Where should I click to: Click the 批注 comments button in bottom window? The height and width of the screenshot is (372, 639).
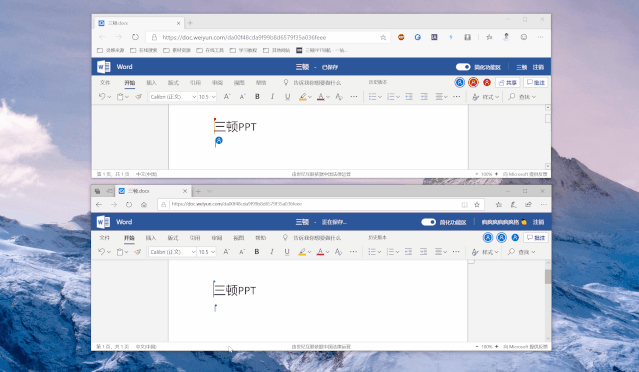point(536,238)
